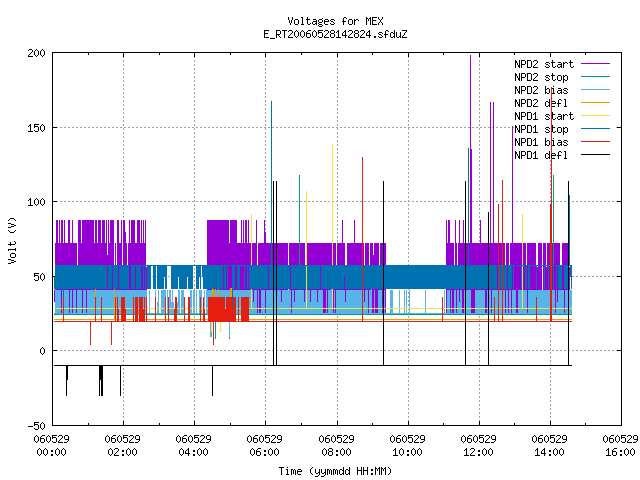Click the solid red block near 04:30
Image resolution: width=640 pixels, height=480 pixels.
click(x=222, y=309)
